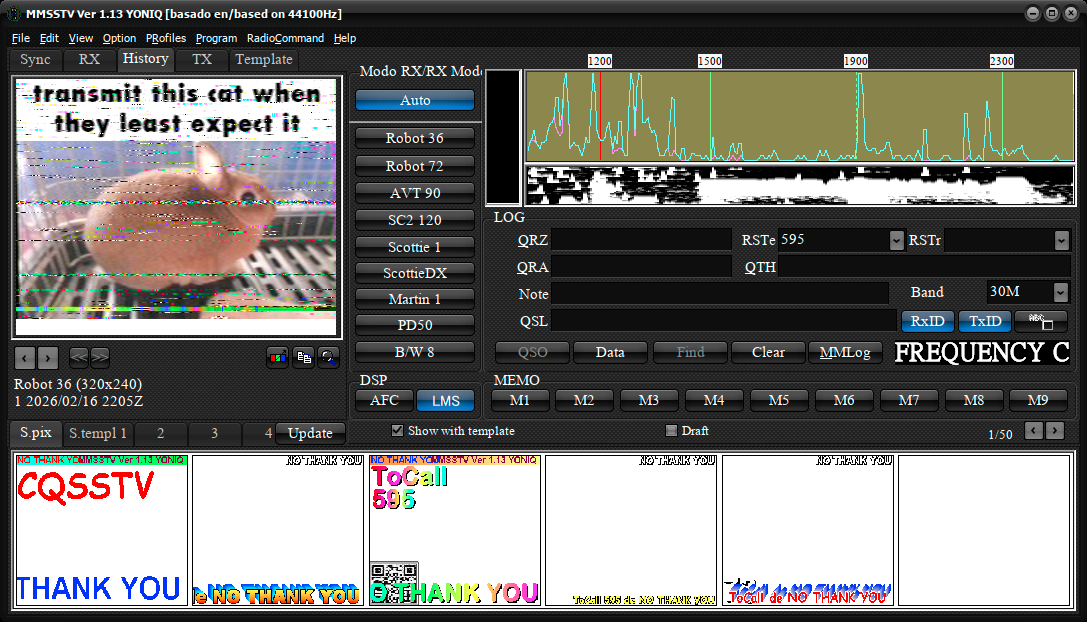The height and width of the screenshot is (622, 1087).
Task: Toggle the LMS DSP filter
Action: (445, 401)
